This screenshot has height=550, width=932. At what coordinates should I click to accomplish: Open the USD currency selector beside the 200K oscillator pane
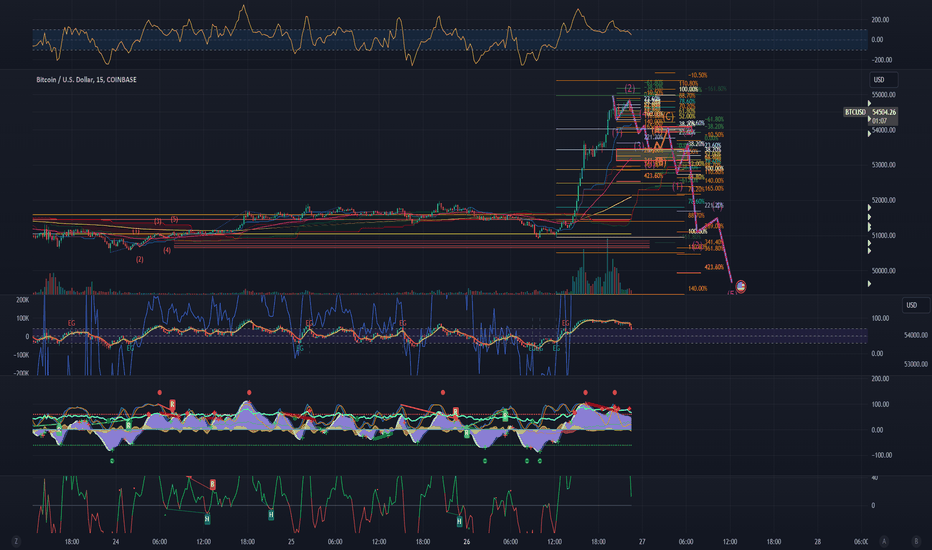[916, 305]
